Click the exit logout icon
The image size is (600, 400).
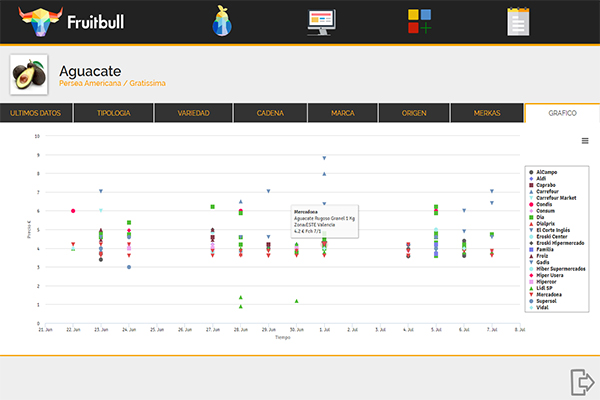[x=582, y=382]
